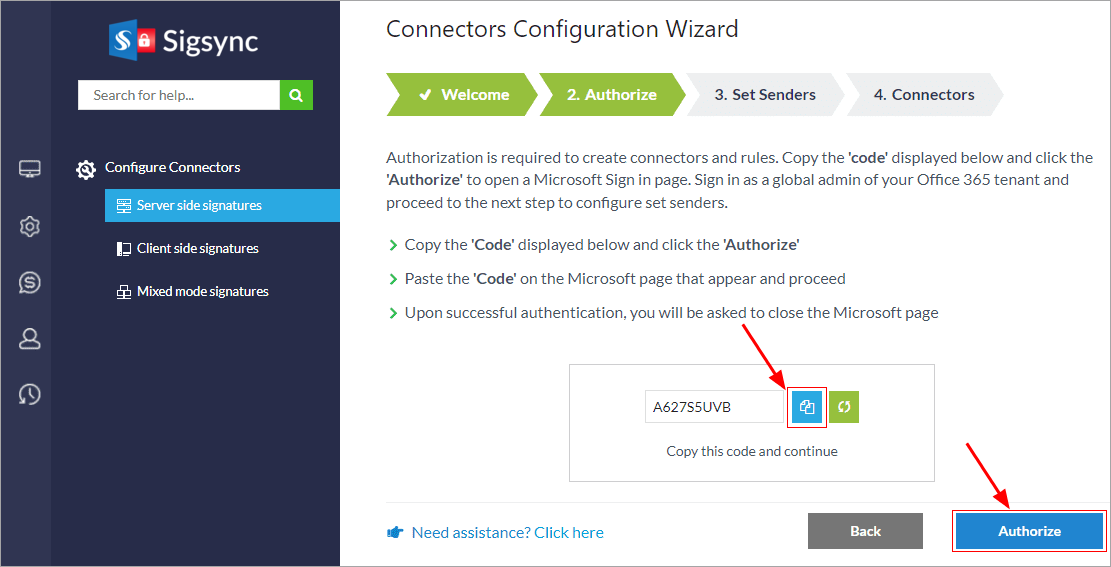Screen dimensions: 1111x567
Task: Jump to 4. Connectors step
Action: point(923,95)
